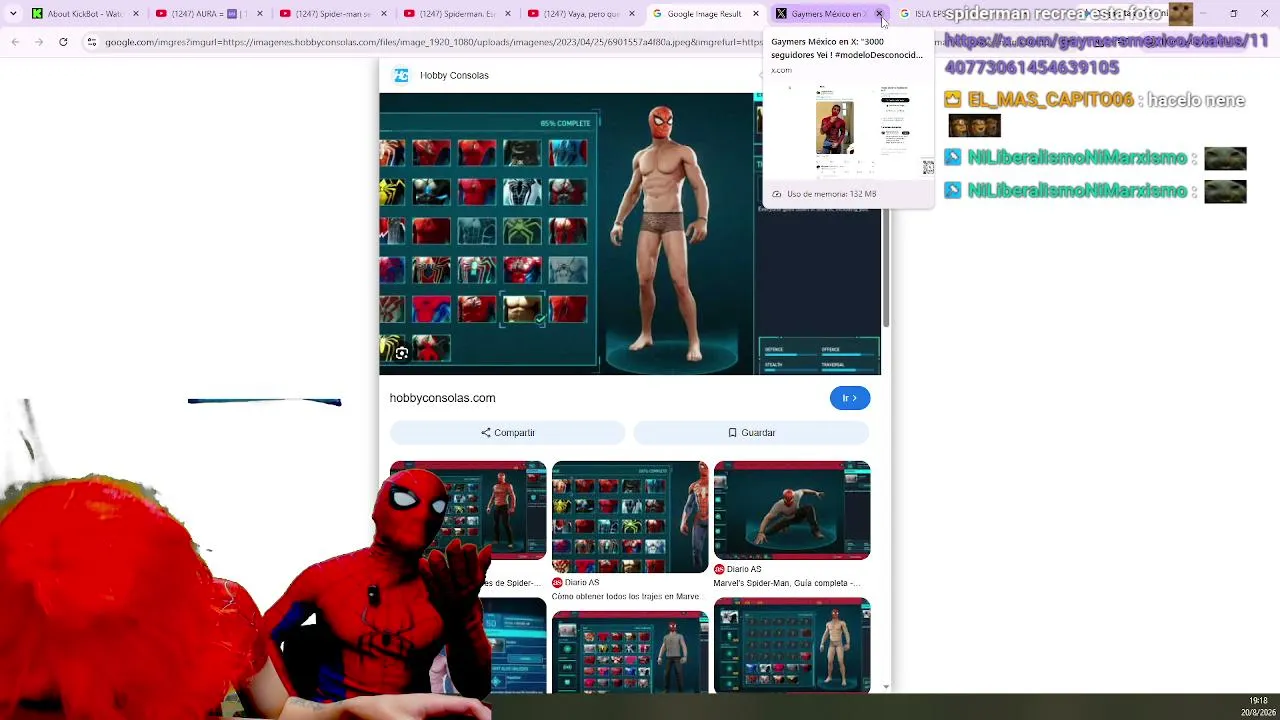The image size is (1280, 720).
Task: Close the Spiderman. Es YouTube tab
Action: pos(508,14)
